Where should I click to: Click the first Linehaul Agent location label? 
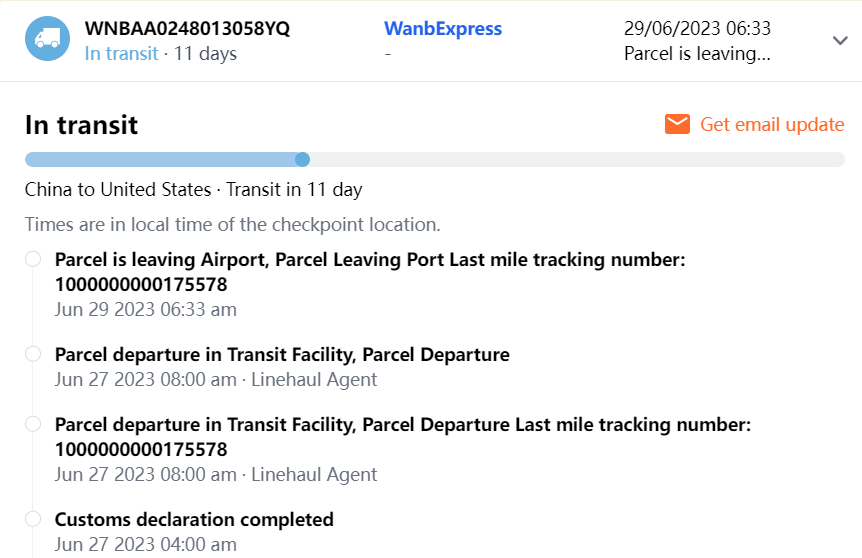click(x=314, y=379)
